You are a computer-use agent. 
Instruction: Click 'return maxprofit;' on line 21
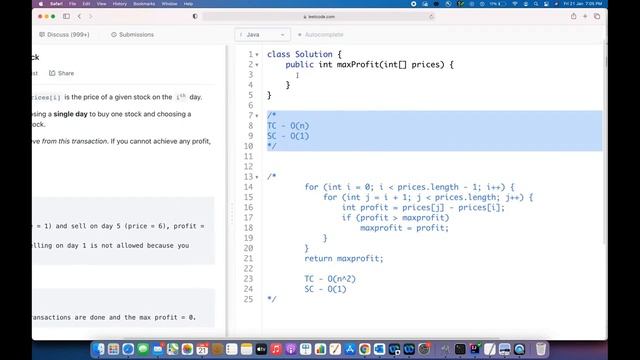(x=344, y=258)
